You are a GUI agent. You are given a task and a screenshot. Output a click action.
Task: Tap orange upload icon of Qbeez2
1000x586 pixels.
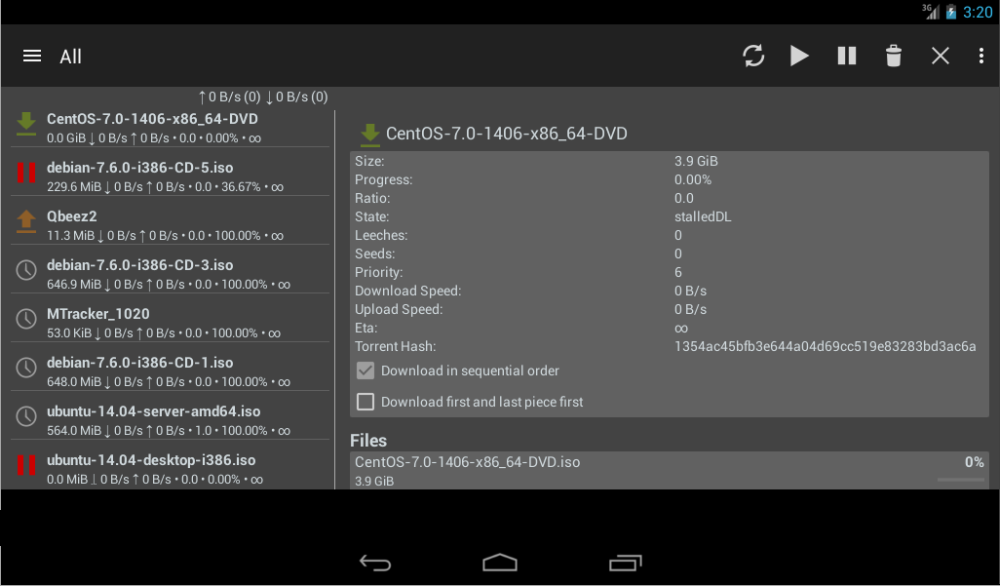click(26, 221)
